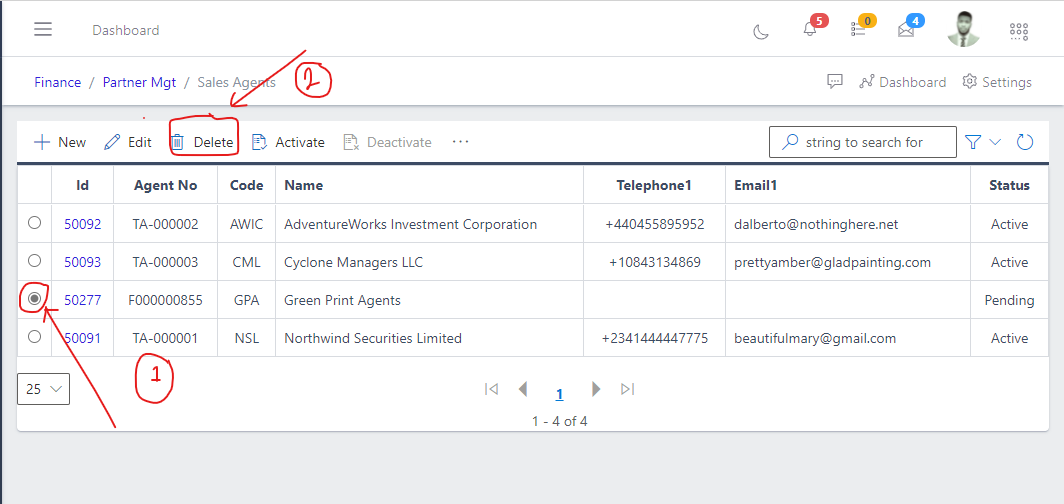This screenshot has height=504, width=1064.
Task: Select radio for AdventureWorks Investment Corporation row
Action: tap(34, 222)
